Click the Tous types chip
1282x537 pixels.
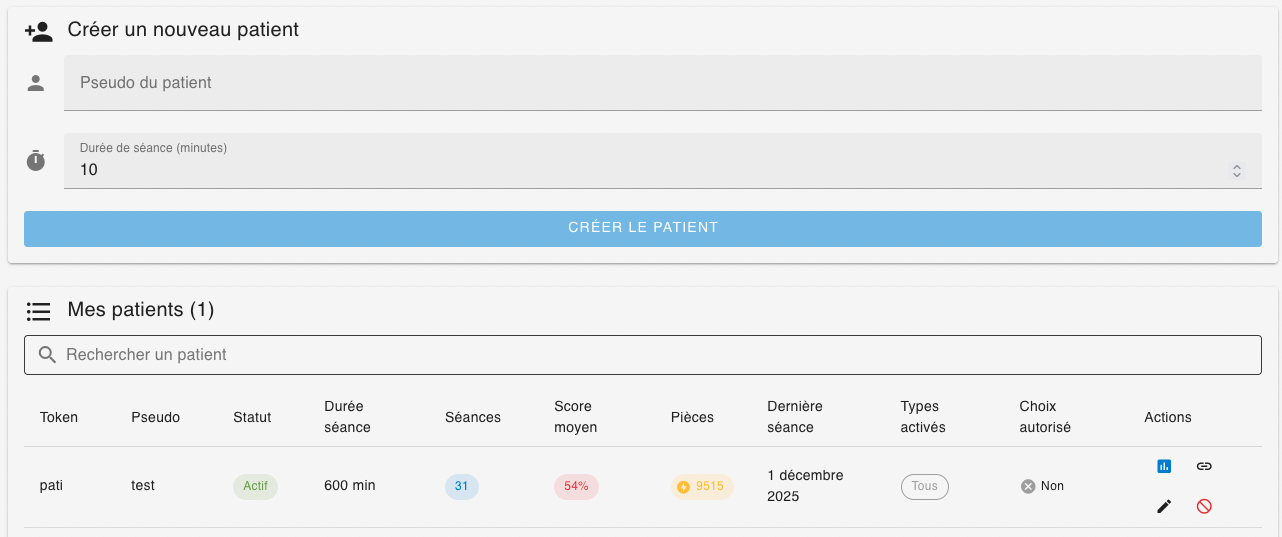[x=924, y=487]
